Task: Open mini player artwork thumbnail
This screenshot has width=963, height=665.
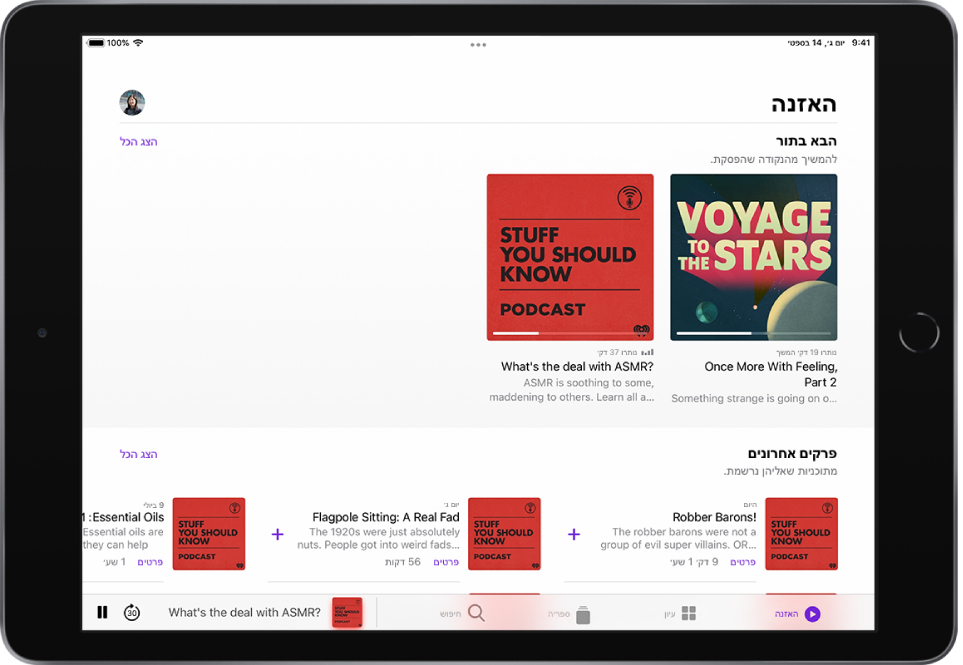Action: coord(347,612)
